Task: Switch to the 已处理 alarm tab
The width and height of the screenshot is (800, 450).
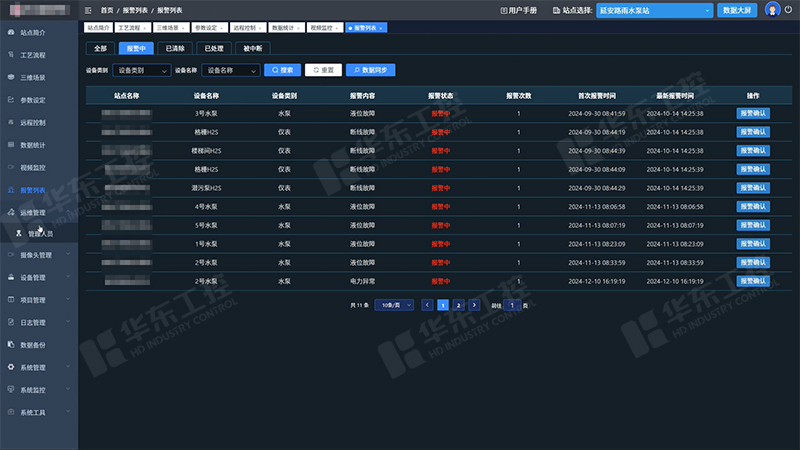Action: [x=214, y=48]
